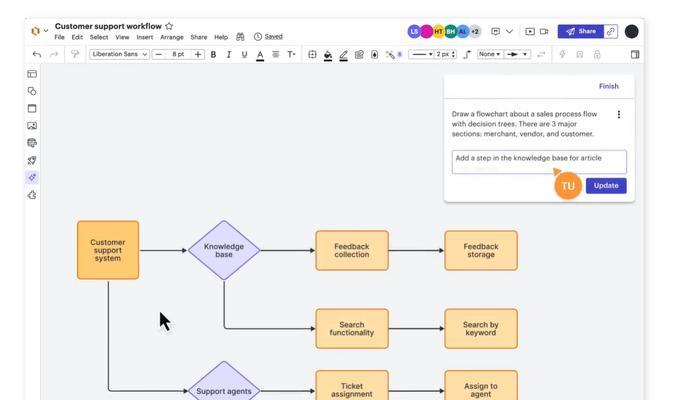Start presentation mode
The height and width of the screenshot is (400, 700).
[x=529, y=31]
